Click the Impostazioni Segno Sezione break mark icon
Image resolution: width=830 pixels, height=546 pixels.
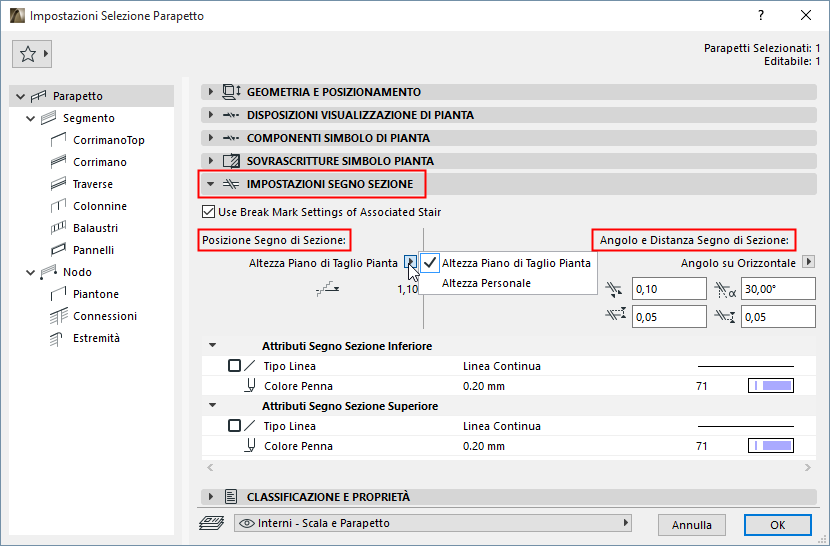tap(231, 184)
